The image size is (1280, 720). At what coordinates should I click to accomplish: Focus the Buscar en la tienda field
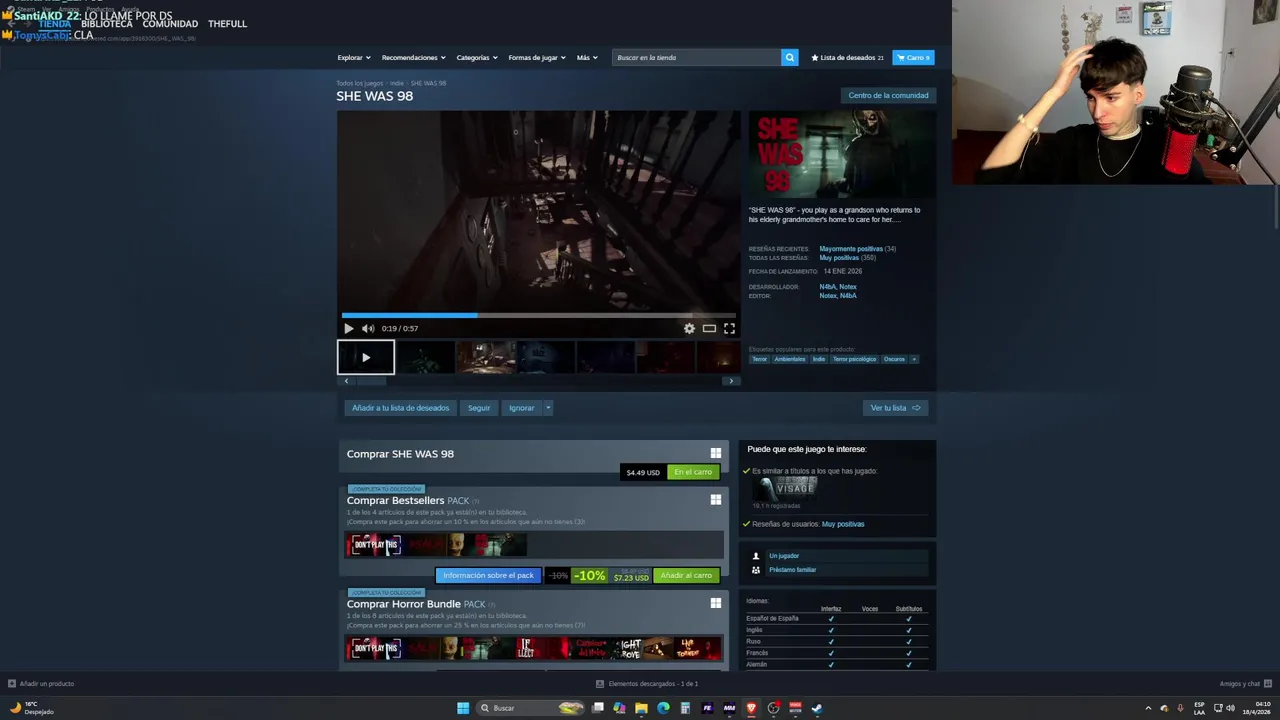(x=697, y=57)
